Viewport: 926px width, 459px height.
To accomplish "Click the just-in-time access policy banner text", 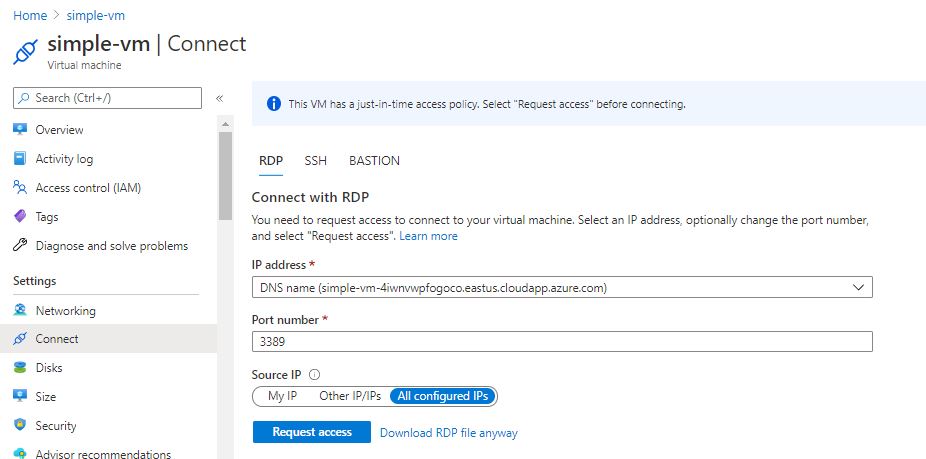I will (x=487, y=104).
